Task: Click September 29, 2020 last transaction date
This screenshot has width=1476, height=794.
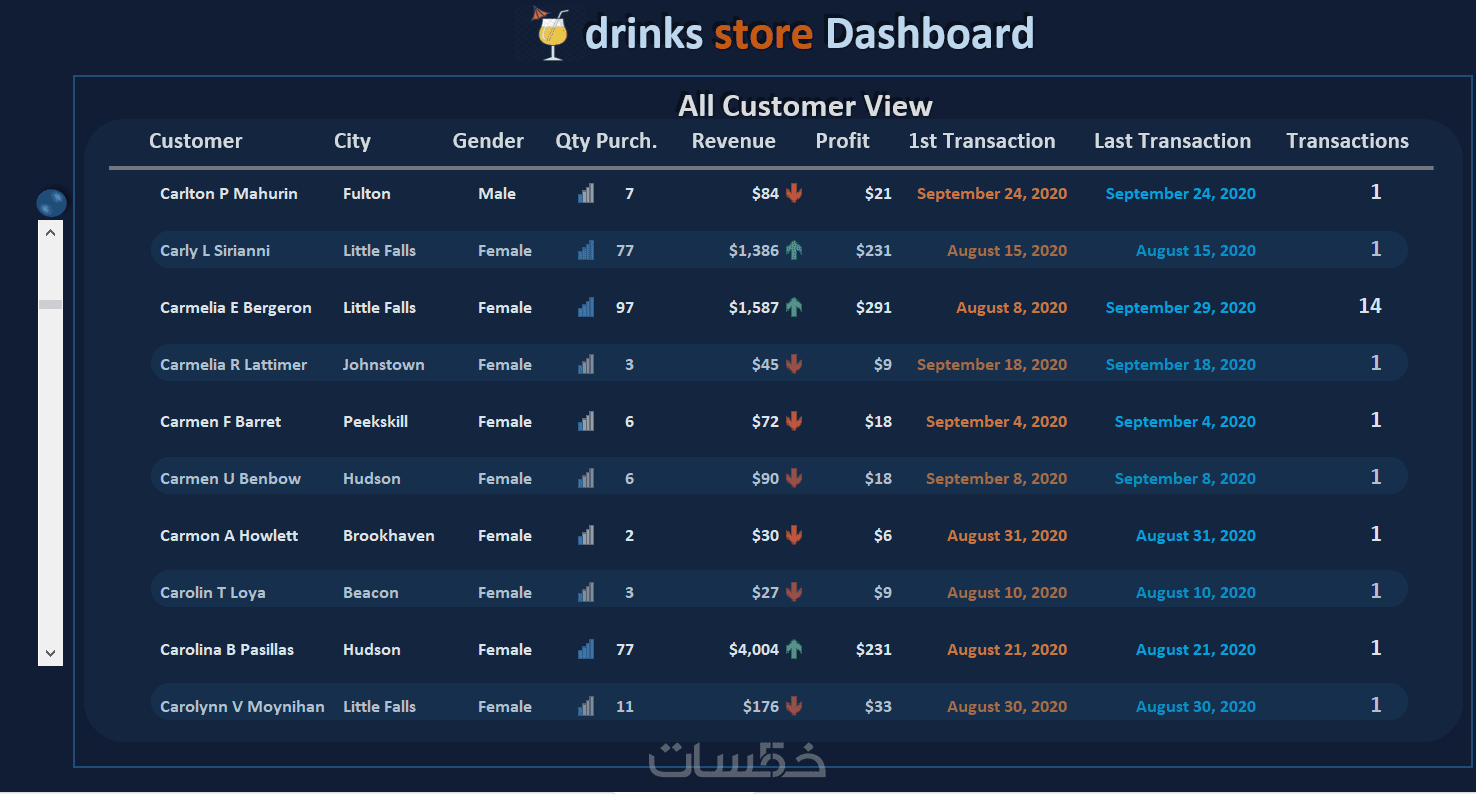Action: (1180, 307)
